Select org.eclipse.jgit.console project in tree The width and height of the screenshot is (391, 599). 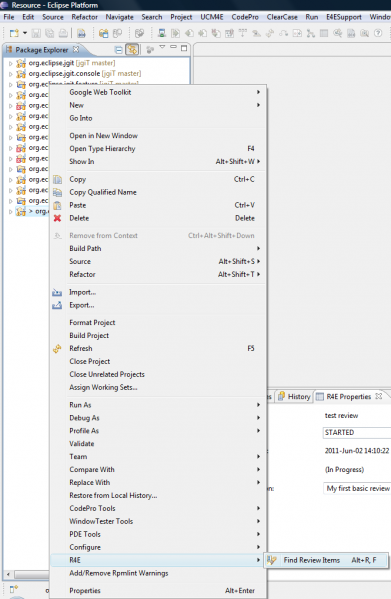(78, 73)
